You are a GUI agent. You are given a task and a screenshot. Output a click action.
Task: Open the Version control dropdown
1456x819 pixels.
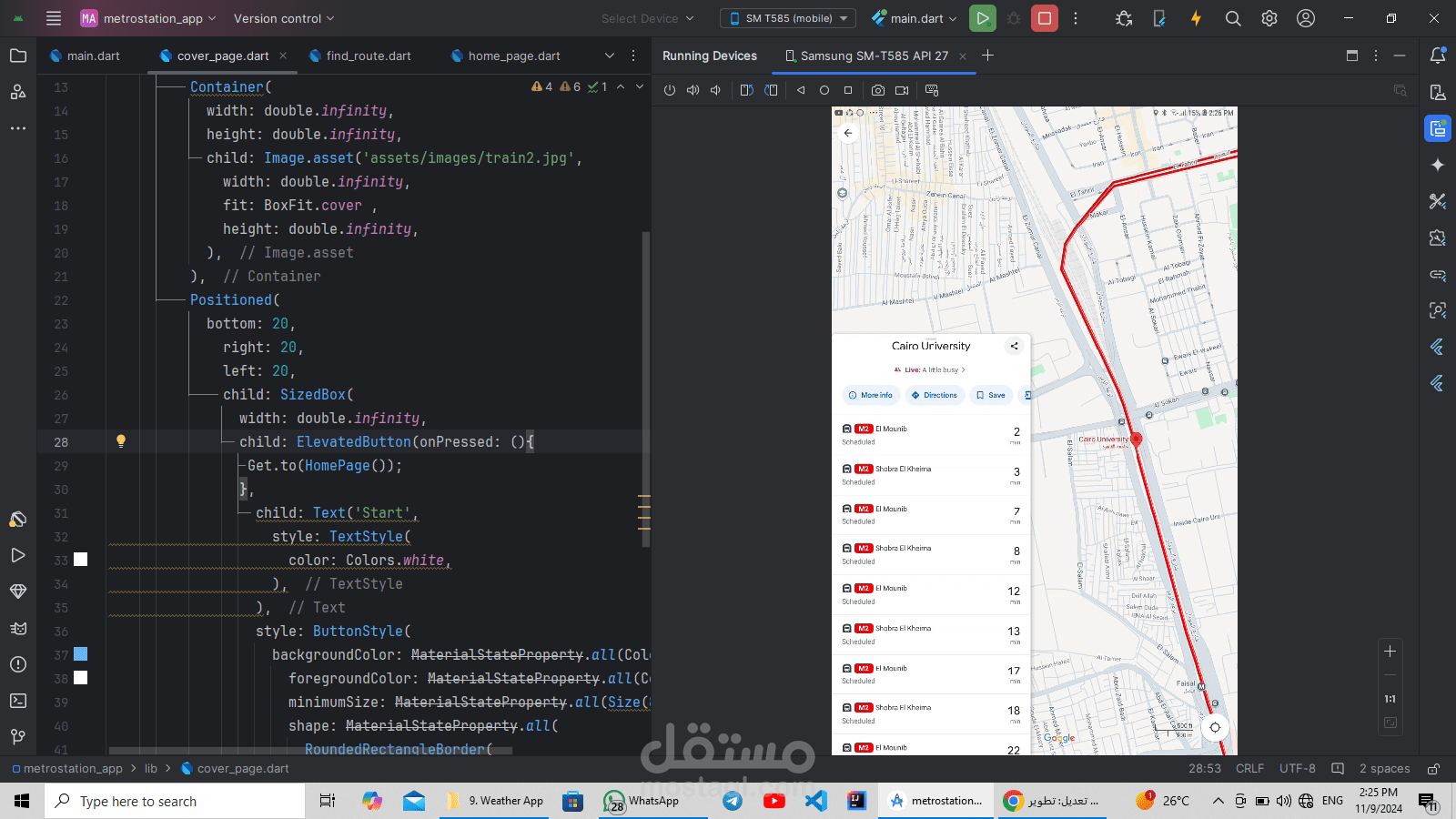pyautogui.click(x=284, y=18)
